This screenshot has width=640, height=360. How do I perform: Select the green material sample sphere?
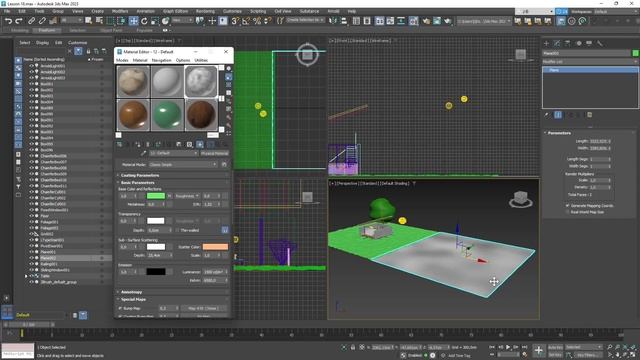pyautogui.click(x=167, y=115)
